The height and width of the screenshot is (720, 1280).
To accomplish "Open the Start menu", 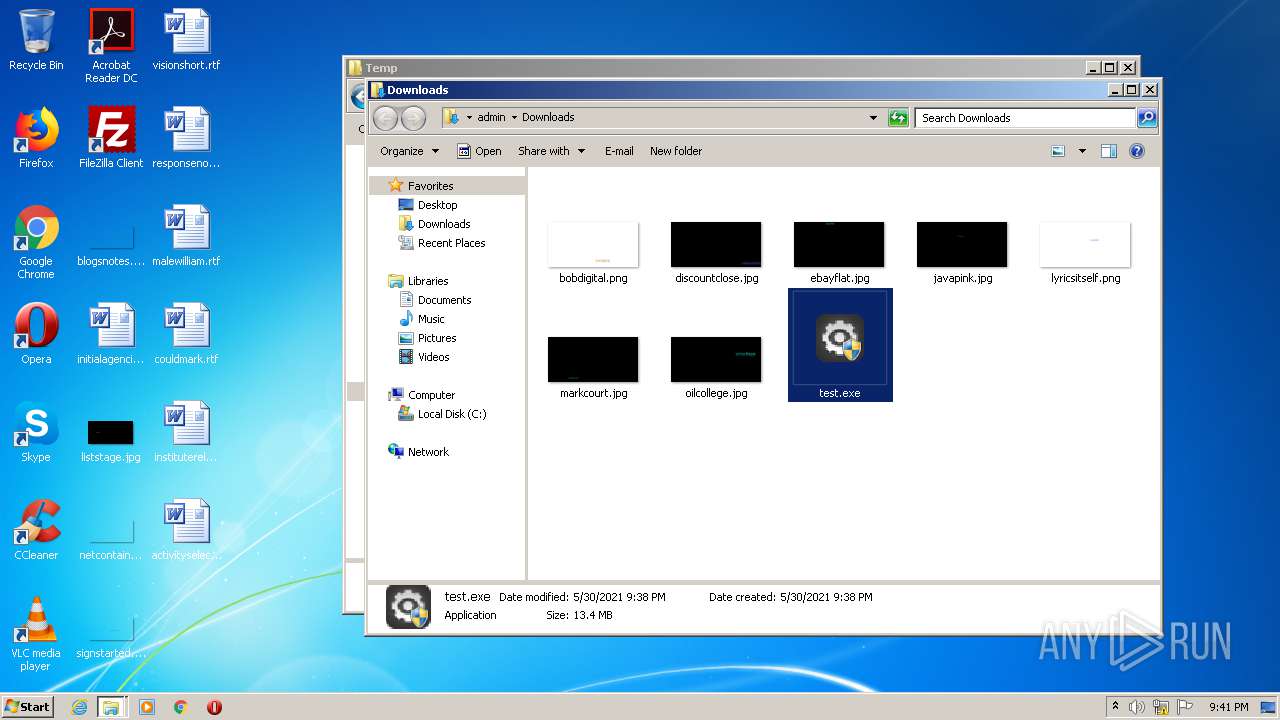I will pos(27,707).
